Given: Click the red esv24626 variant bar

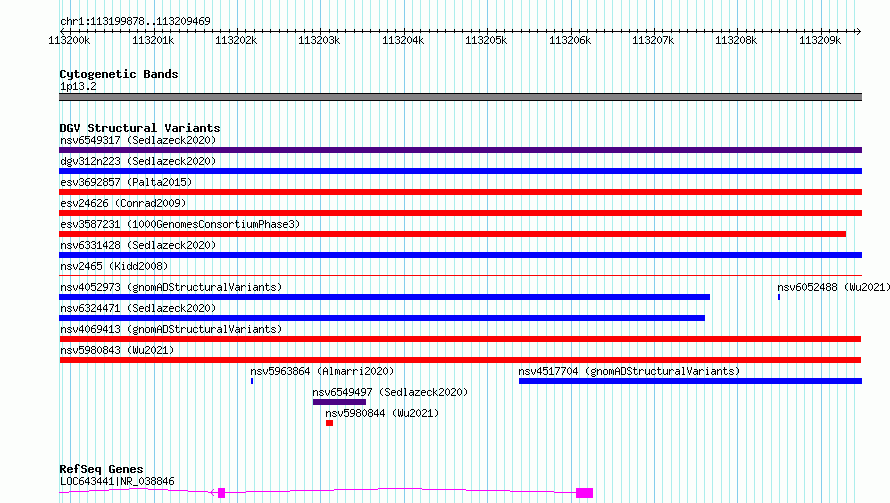Looking at the screenshot, I should tap(460, 213).
